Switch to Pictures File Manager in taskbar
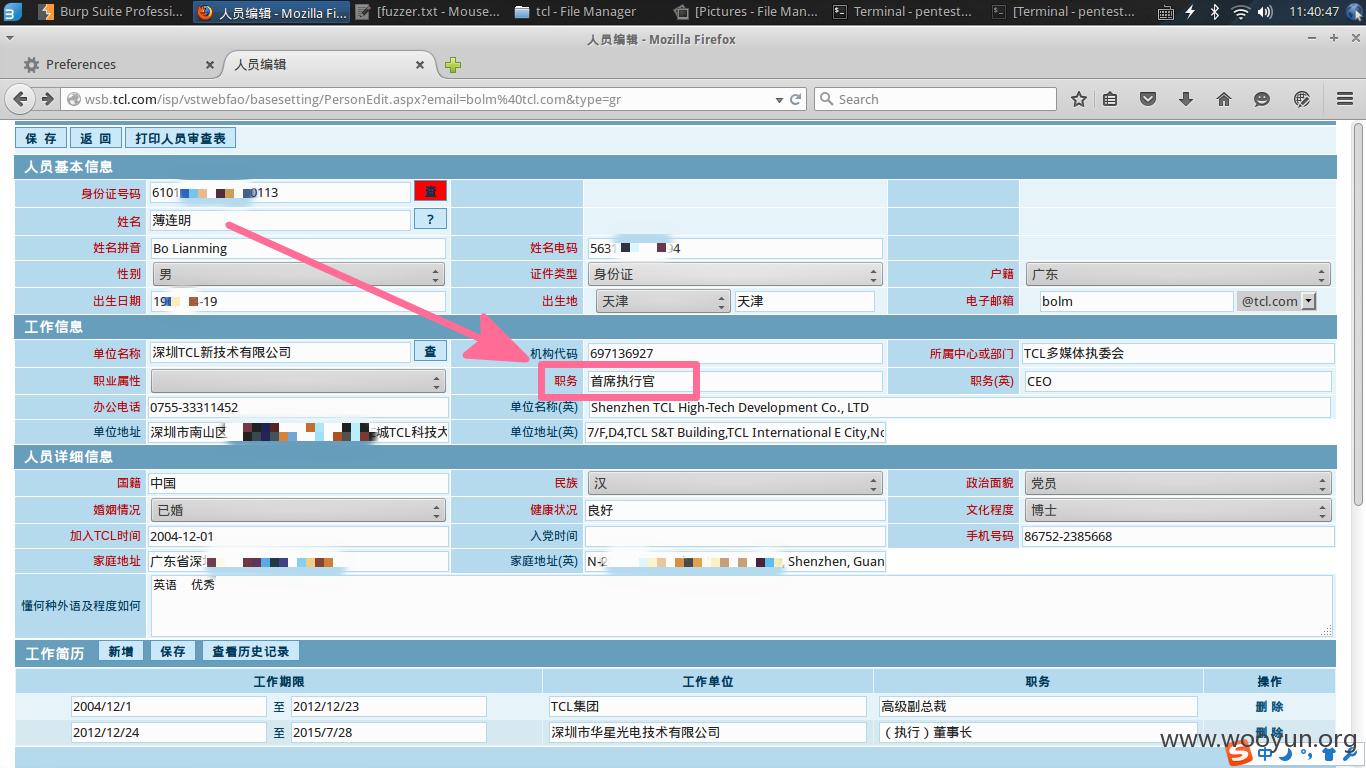The height and width of the screenshot is (768, 1366). pyautogui.click(x=746, y=12)
